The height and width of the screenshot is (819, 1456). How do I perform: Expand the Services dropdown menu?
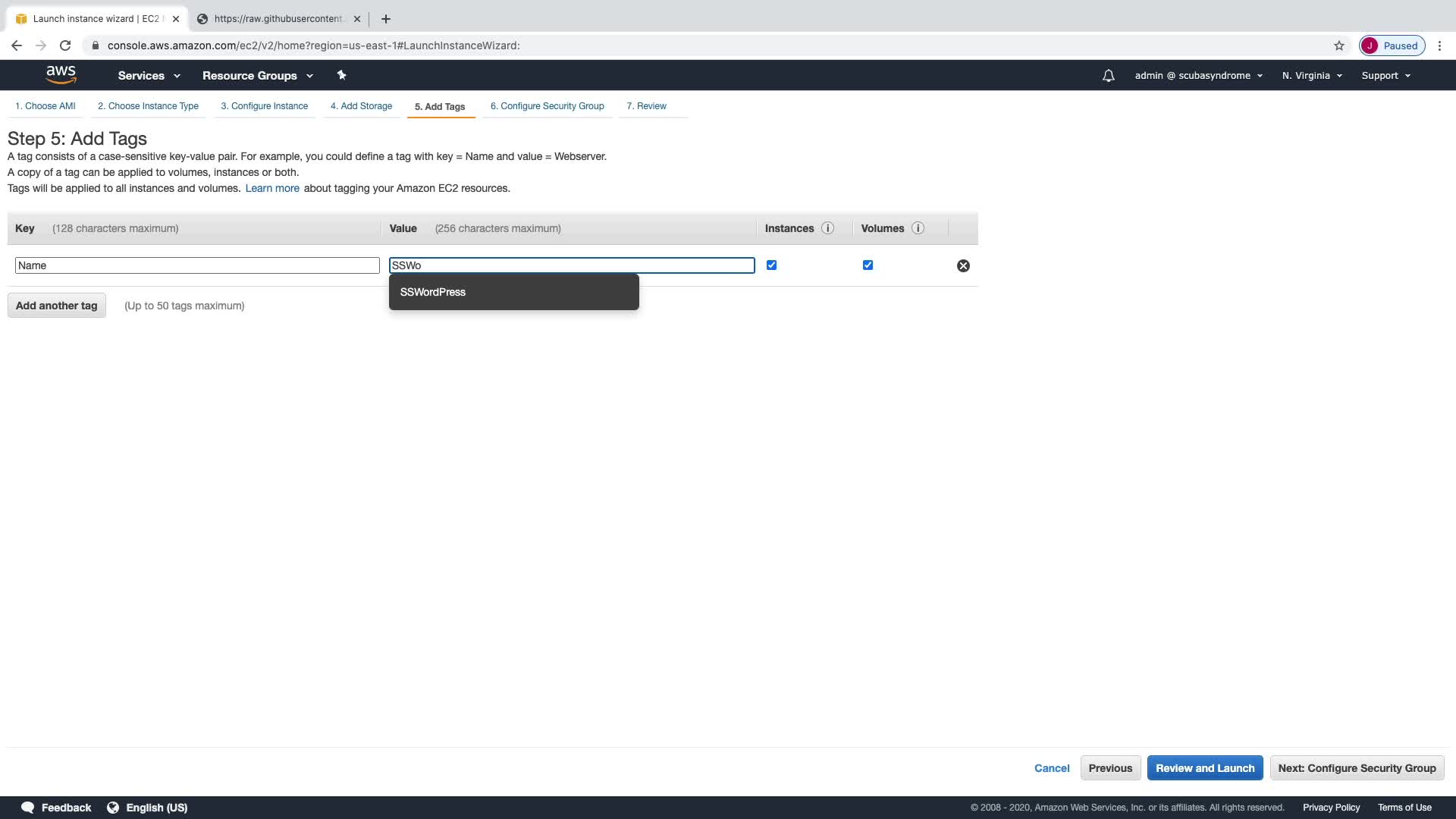click(x=149, y=76)
